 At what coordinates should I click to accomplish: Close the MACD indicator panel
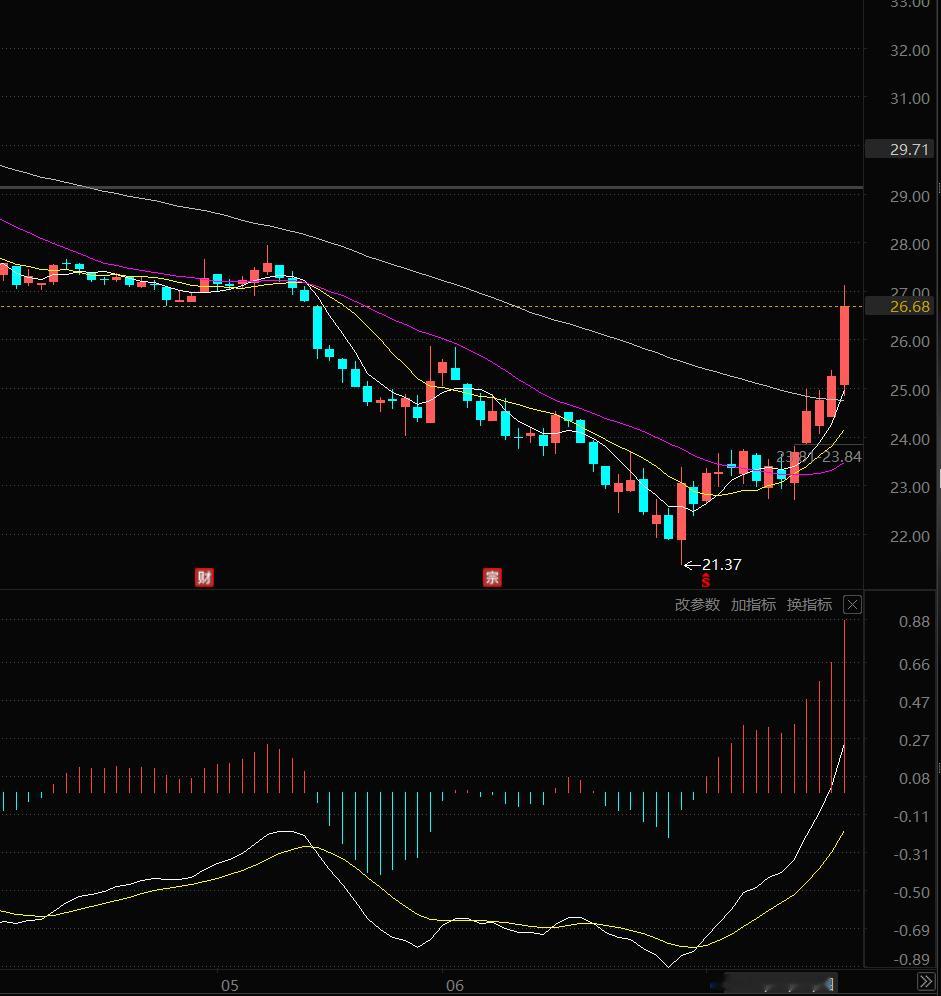[x=852, y=604]
